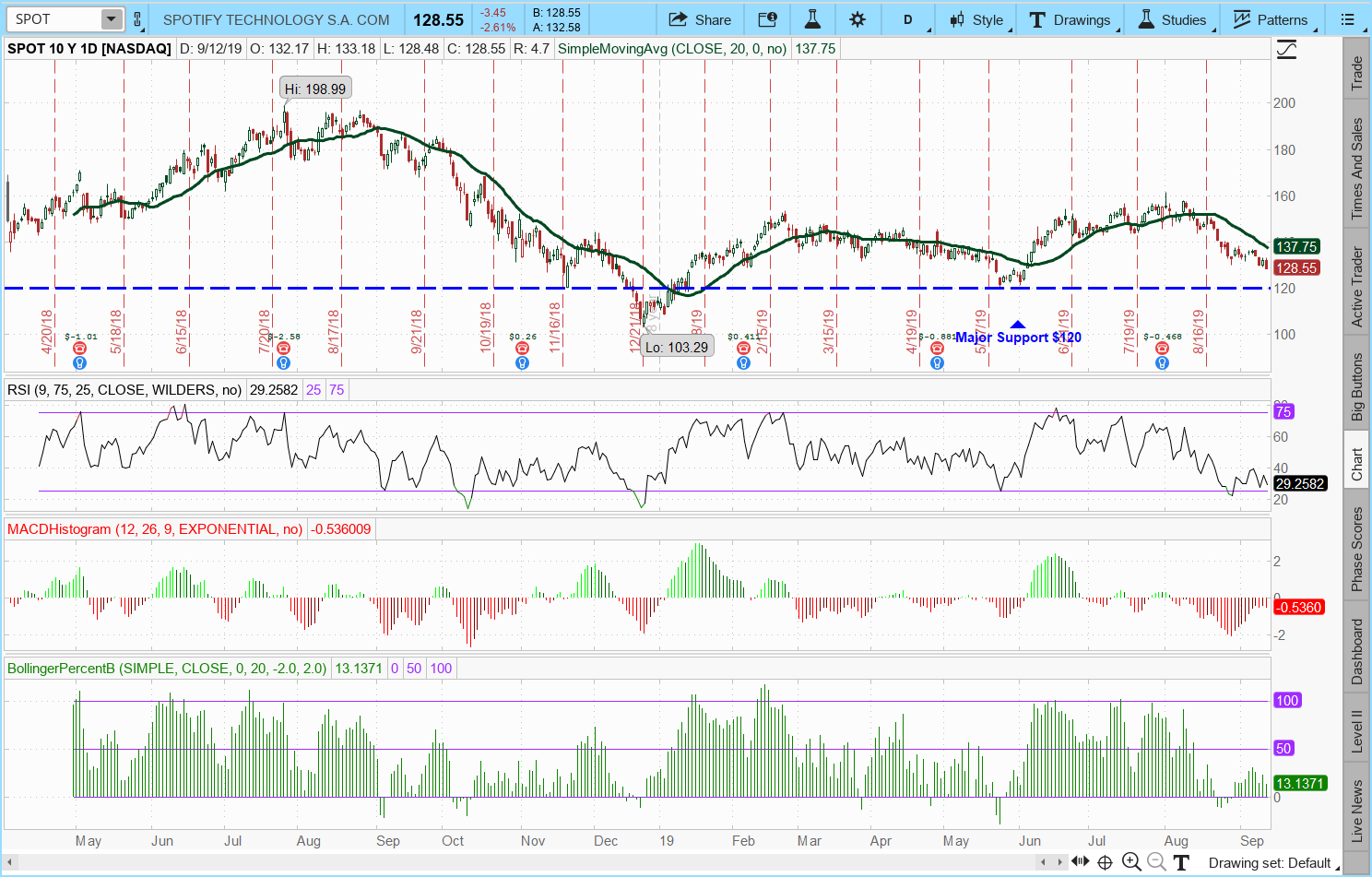Viewport: 1372px width, 877px height.
Task: Click the Share button in toolbar
Action: click(x=700, y=19)
